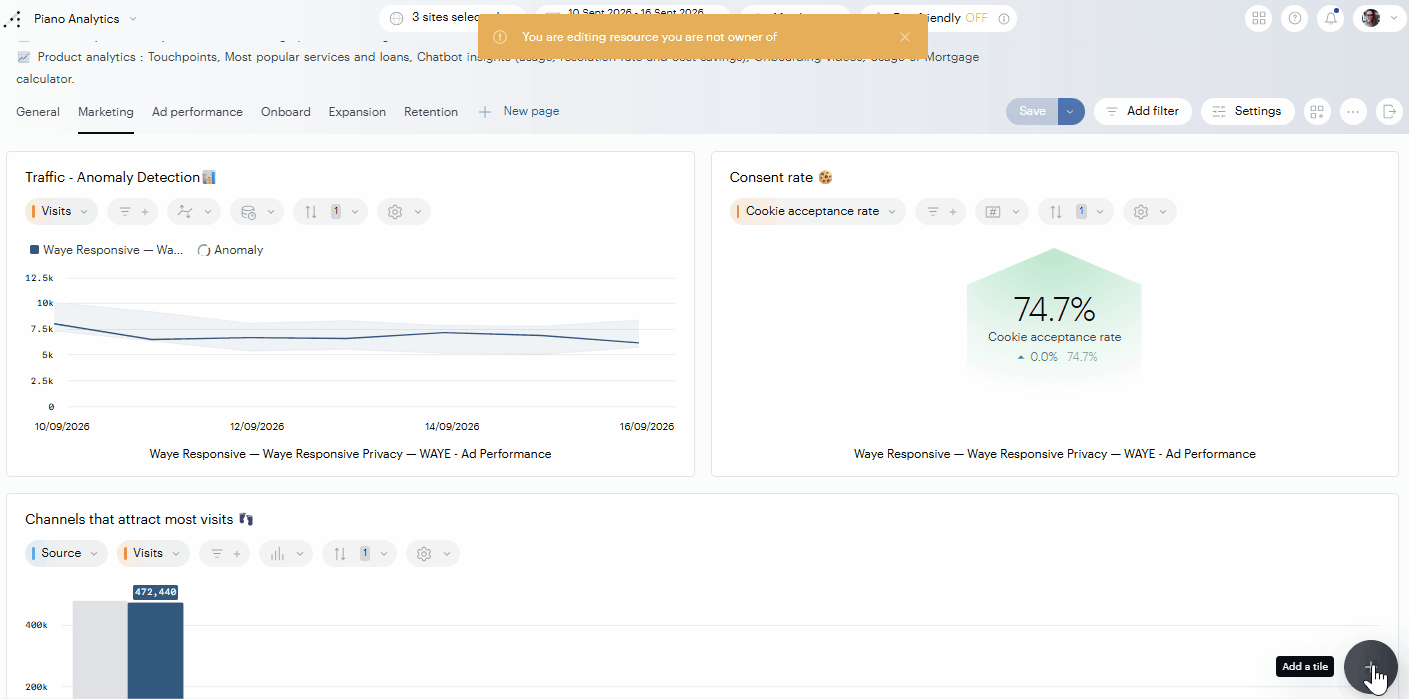This screenshot has height=699, width=1409.
Task: Open the chart type dropdown in Traffic tile
Action: coord(194,212)
